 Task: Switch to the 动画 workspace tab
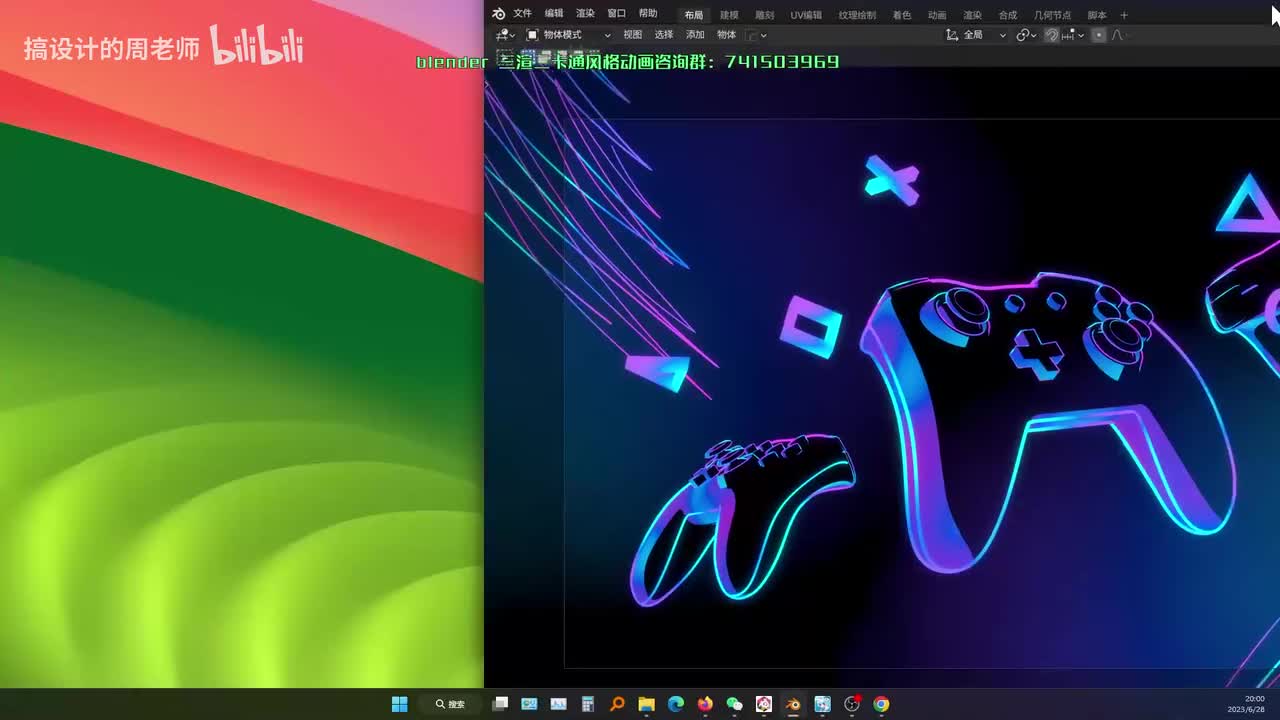pos(937,15)
